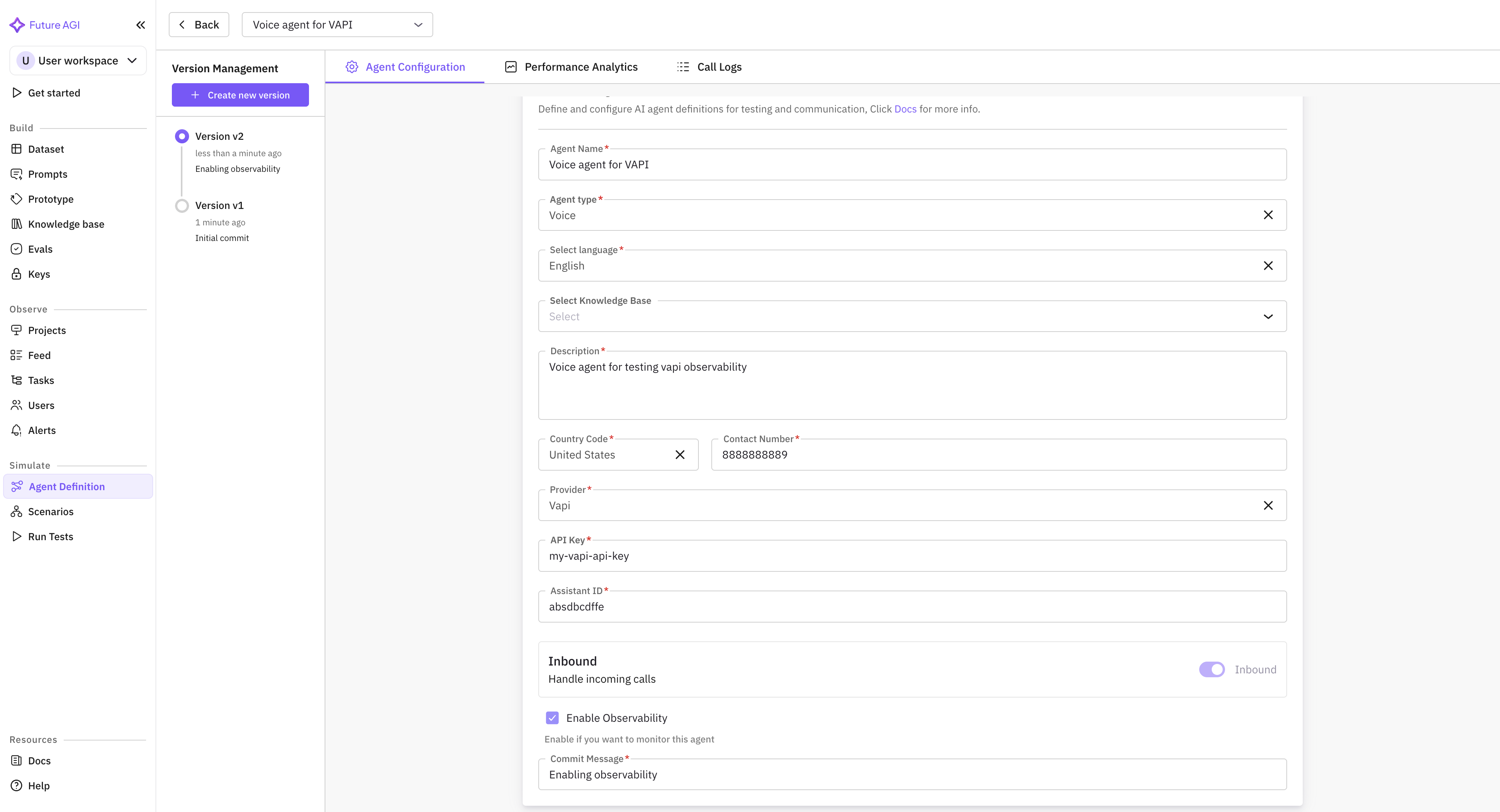Open the Keys management page
This screenshot has width=1500, height=812.
coord(38,273)
